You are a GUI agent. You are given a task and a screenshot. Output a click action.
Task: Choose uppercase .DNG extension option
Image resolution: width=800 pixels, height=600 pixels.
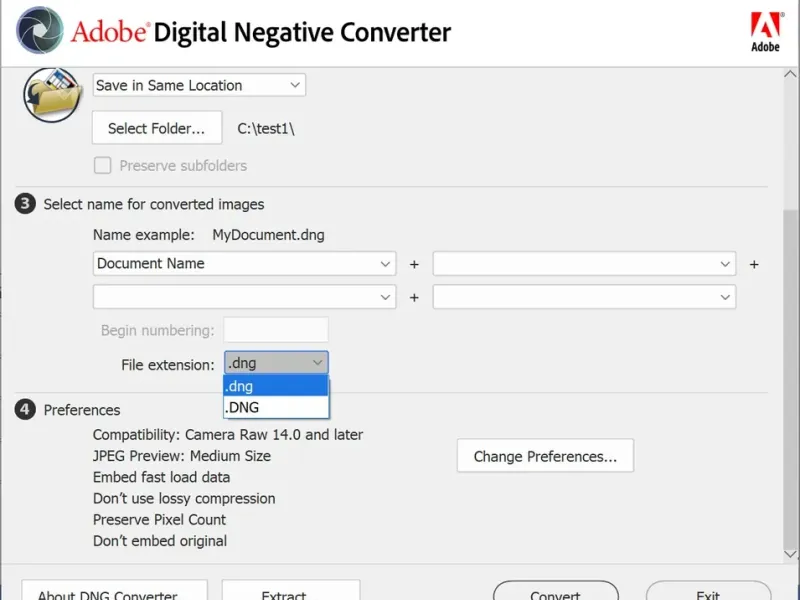click(x=275, y=407)
